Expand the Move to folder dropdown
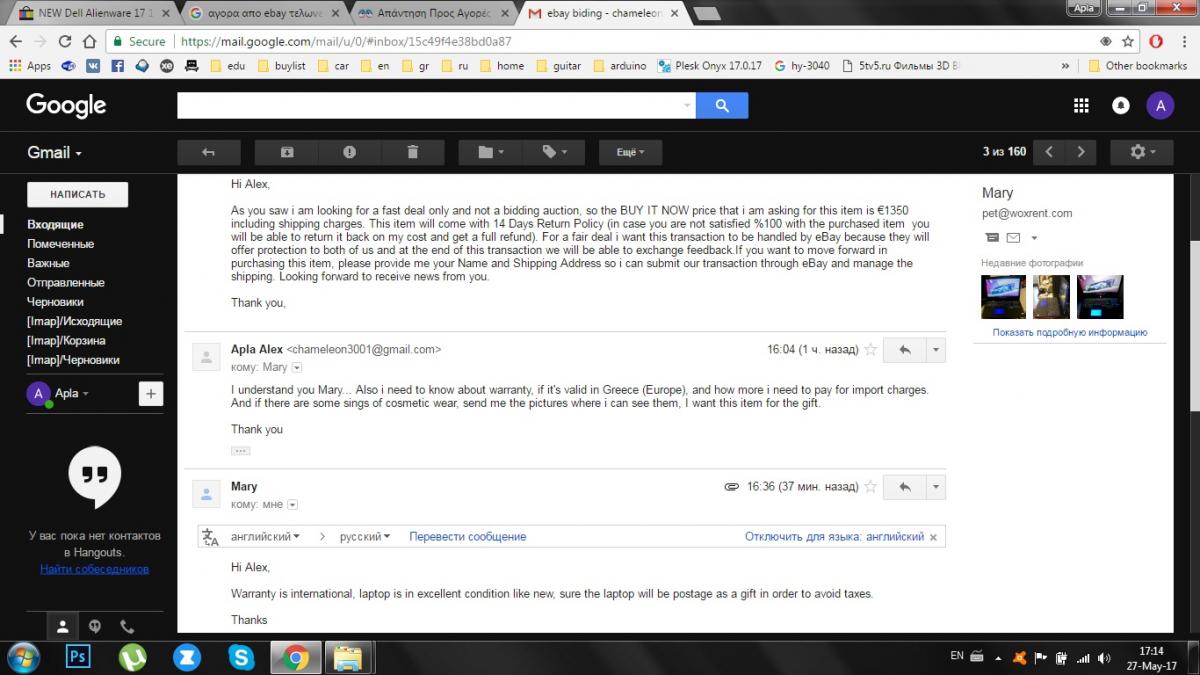 [x=491, y=152]
